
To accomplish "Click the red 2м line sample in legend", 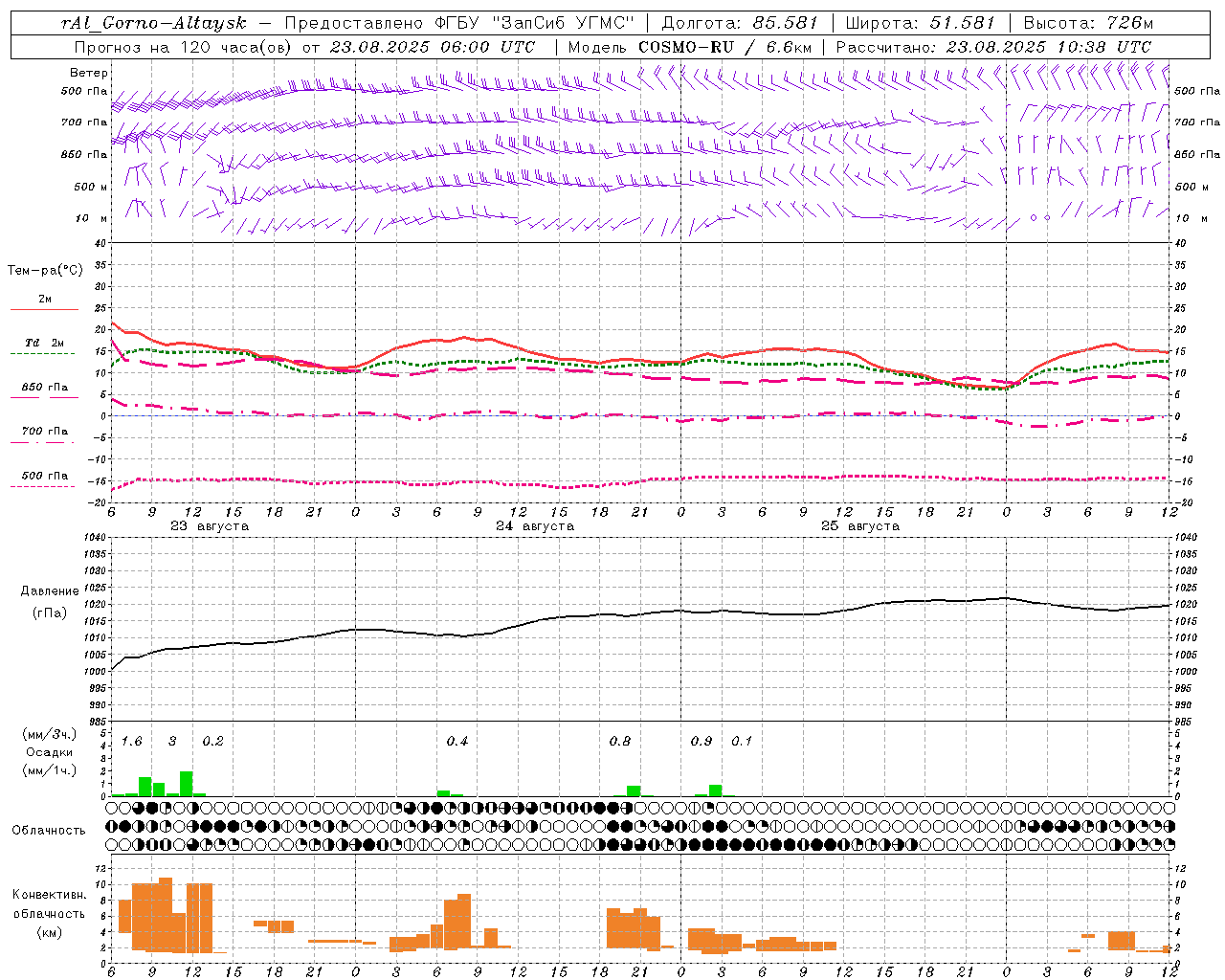I will (x=44, y=310).
